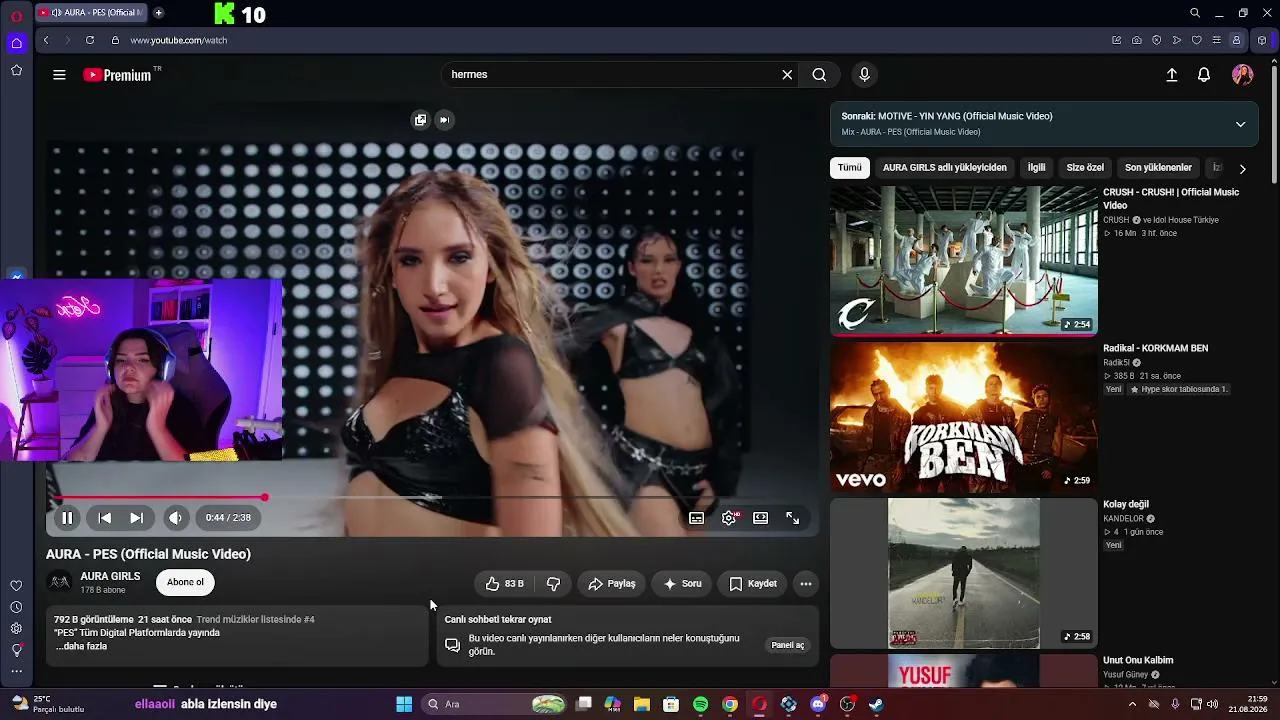
Task: Expand description with ...daha fazla
Action: pos(81,647)
